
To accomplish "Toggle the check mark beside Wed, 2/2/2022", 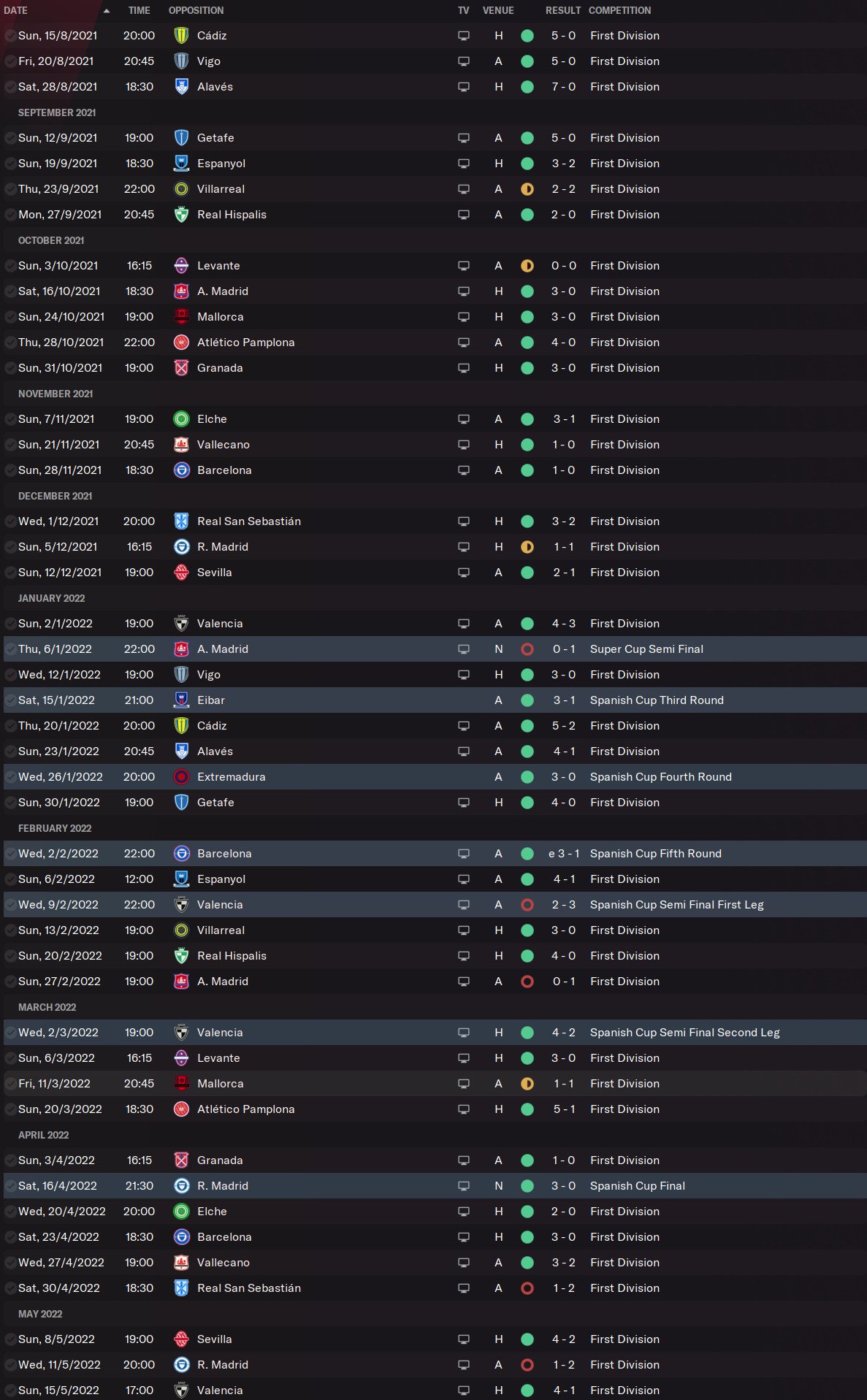I will 10,854.
